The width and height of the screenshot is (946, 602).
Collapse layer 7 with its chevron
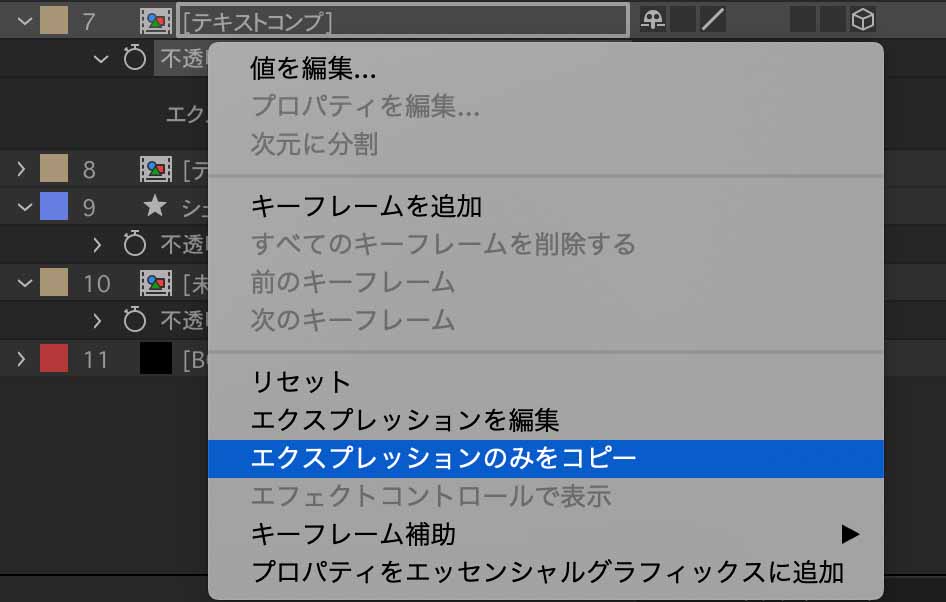[x=24, y=21]
